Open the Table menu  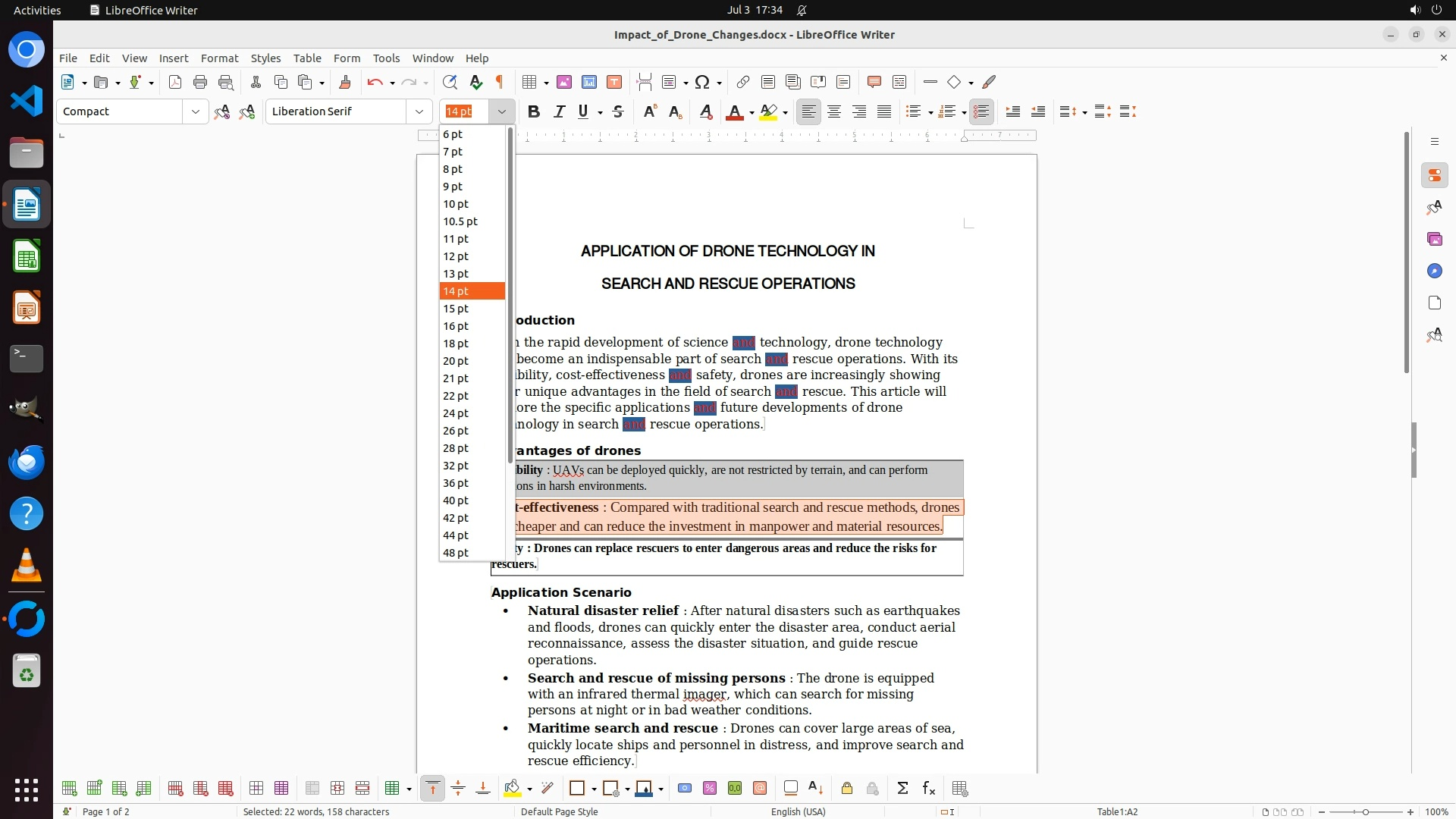tap(307, 58)
